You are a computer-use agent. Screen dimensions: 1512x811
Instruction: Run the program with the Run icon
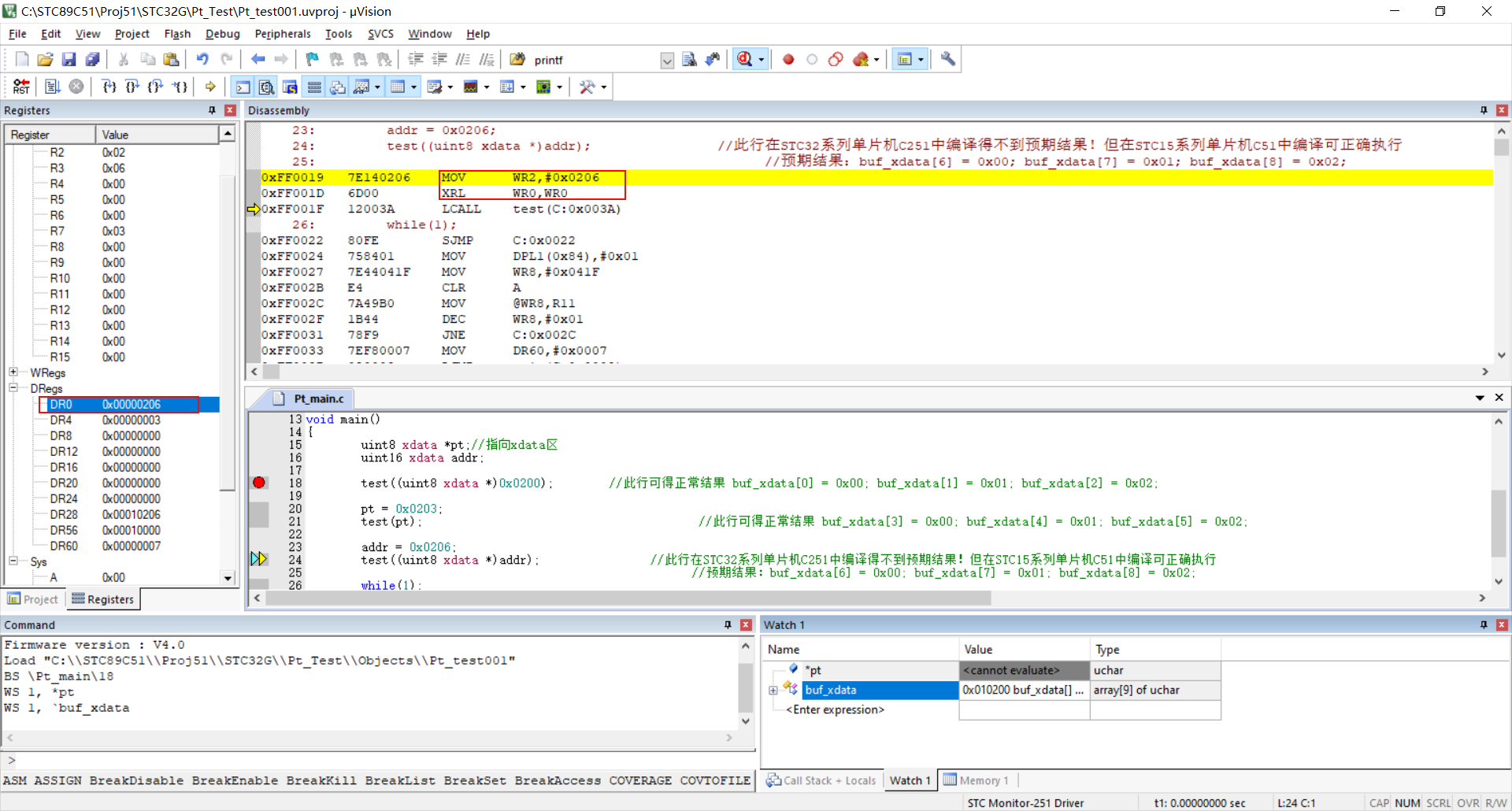(53, 87)
